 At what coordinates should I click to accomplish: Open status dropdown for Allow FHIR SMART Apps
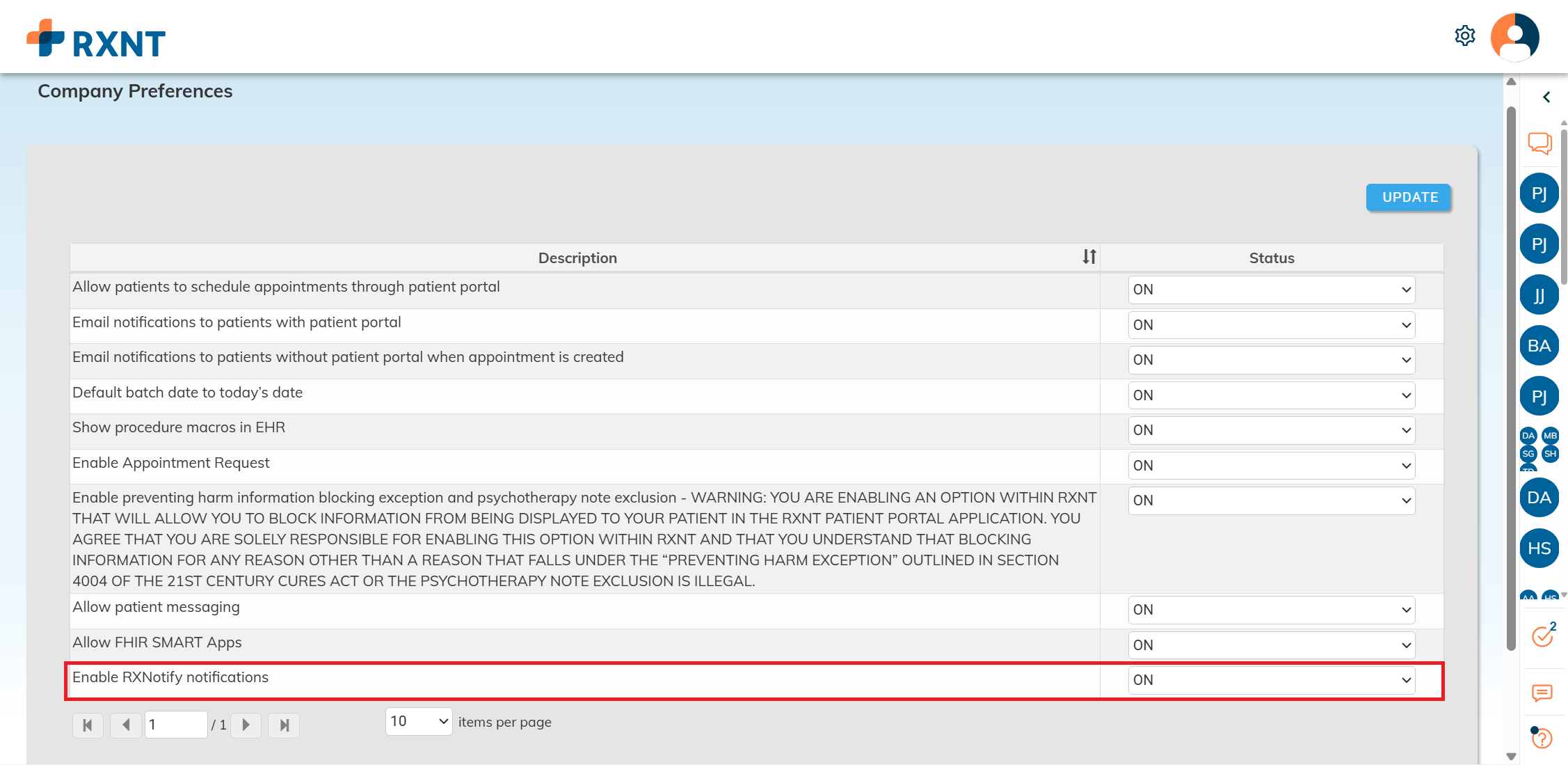[x=1271, y=645]
